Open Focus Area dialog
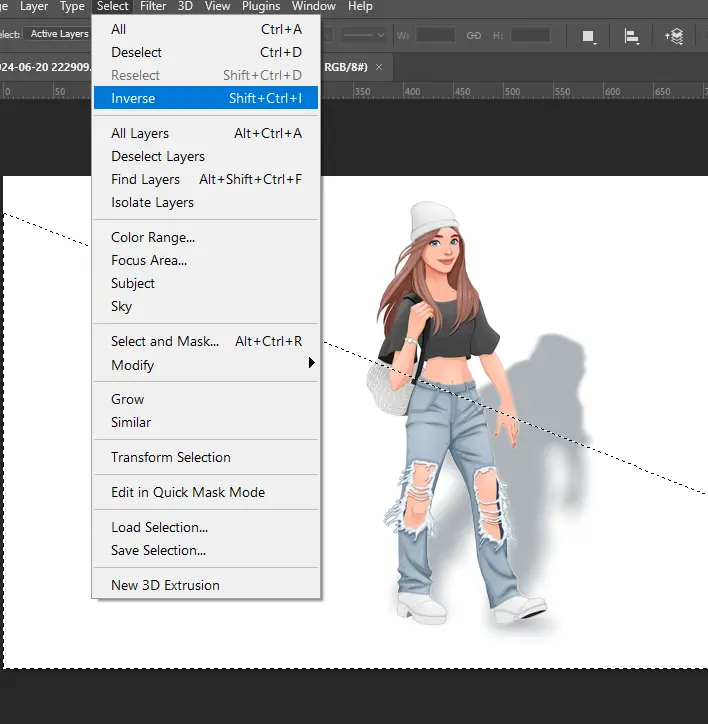Screen dimensions: 708x724 (x=206, y=260)
